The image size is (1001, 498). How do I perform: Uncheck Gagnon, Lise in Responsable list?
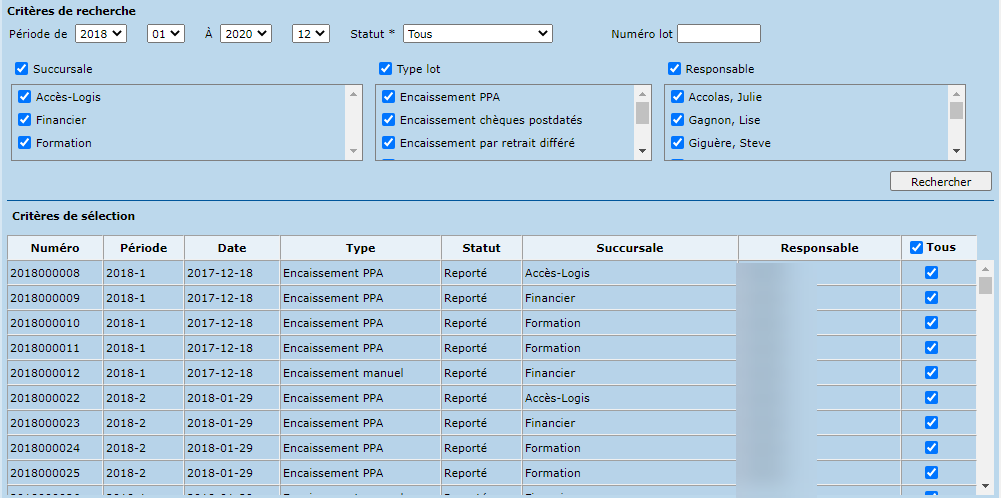[x=678, y=120]
